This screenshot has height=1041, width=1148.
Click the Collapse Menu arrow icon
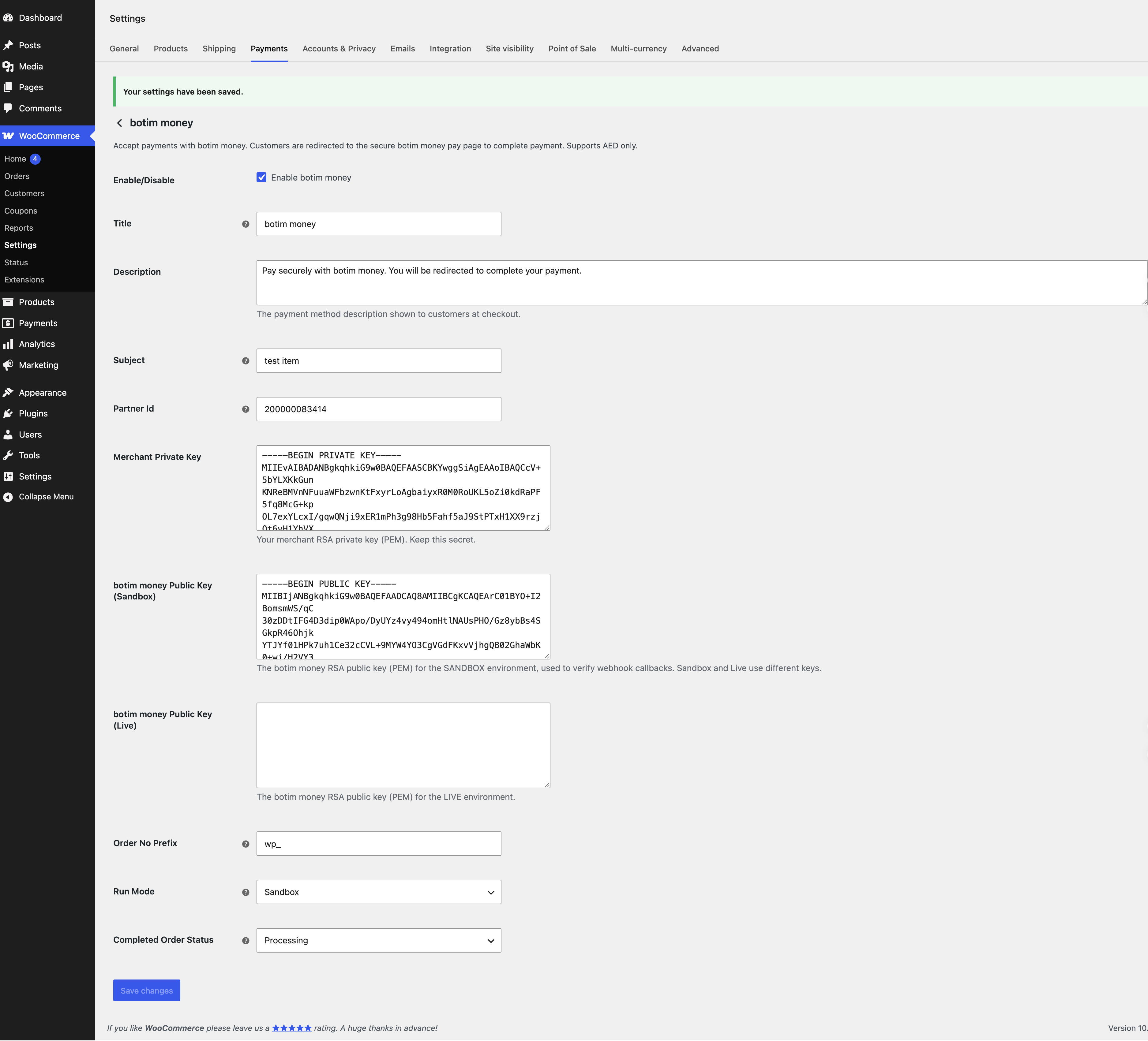coord(8,497)
